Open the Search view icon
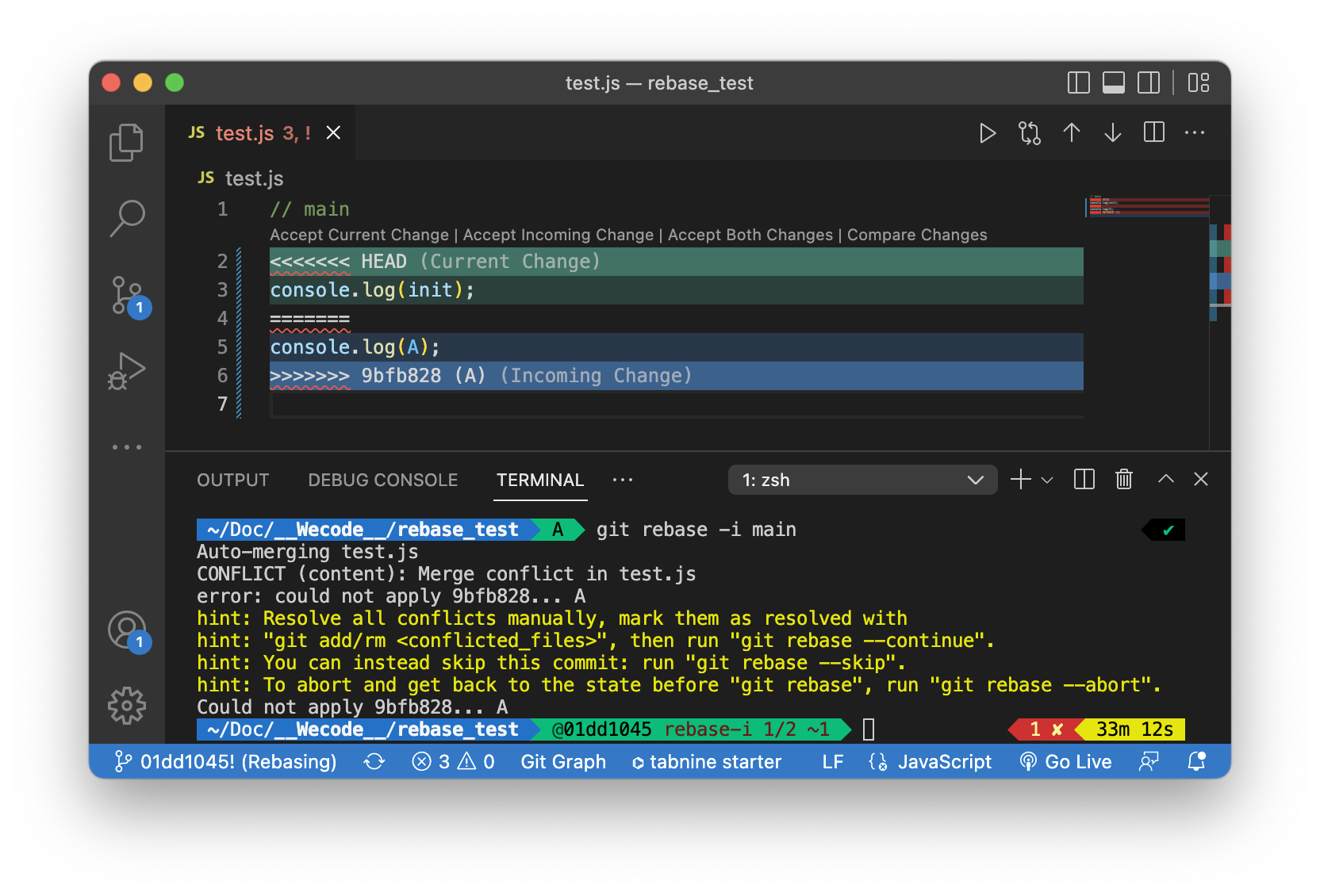The image size is (1320, 896). 126,215
